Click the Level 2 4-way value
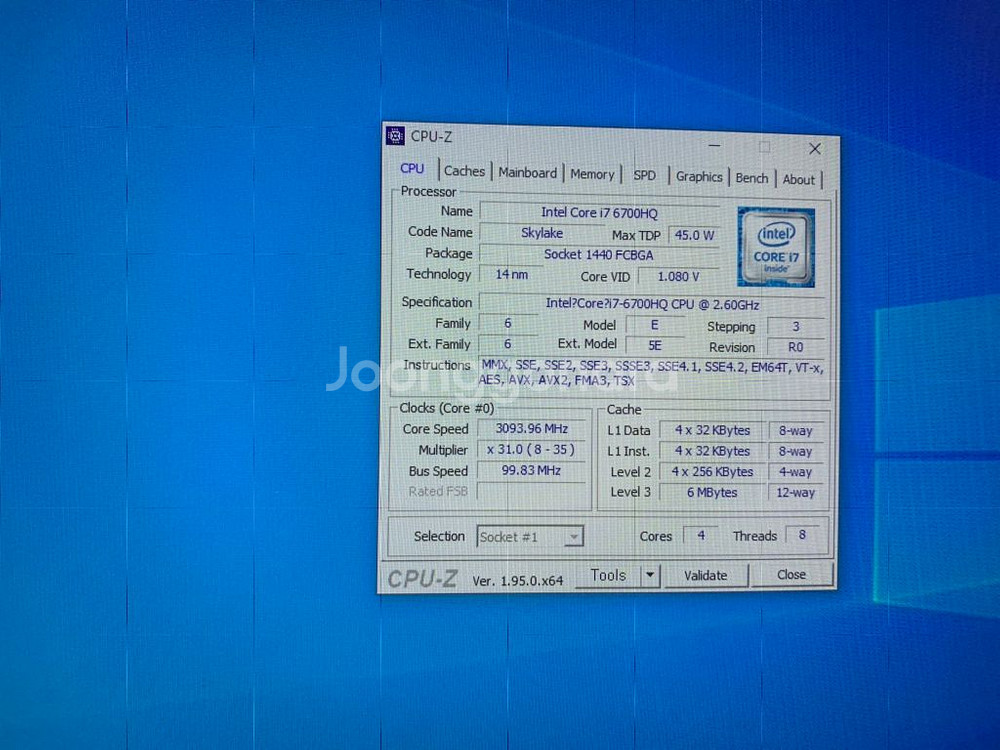Viewport: 1000px width, 750px height. (795, 473)
